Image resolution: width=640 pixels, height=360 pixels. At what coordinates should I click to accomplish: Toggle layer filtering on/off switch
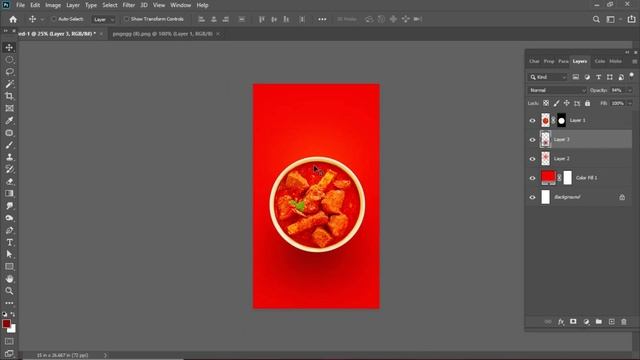pos(631,76)
